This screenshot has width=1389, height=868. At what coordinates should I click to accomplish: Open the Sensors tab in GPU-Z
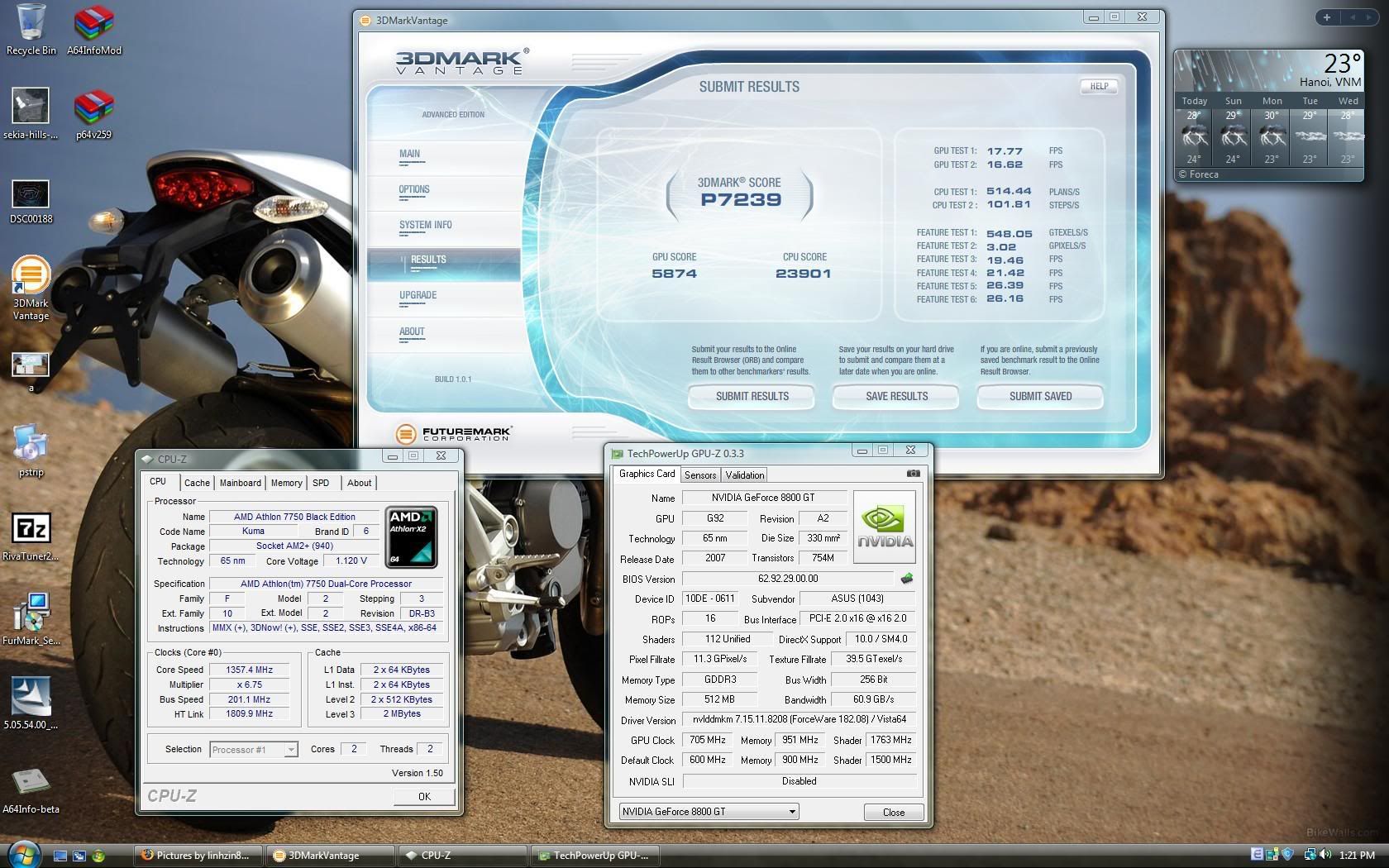700,475
